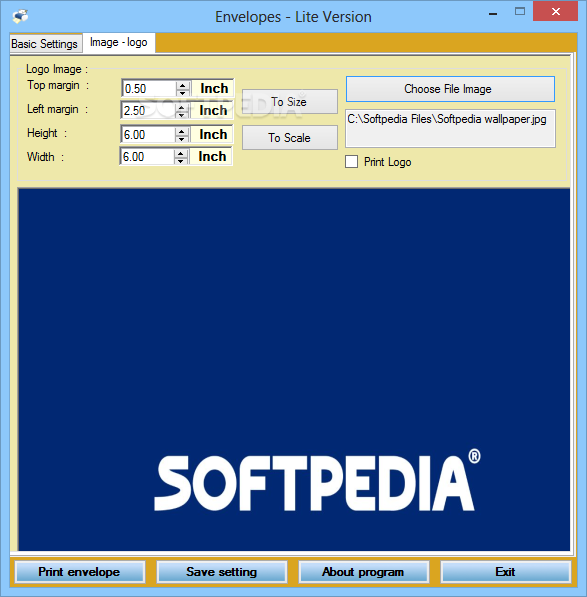Decrease Height value with down arrow

tap(182, 138)
